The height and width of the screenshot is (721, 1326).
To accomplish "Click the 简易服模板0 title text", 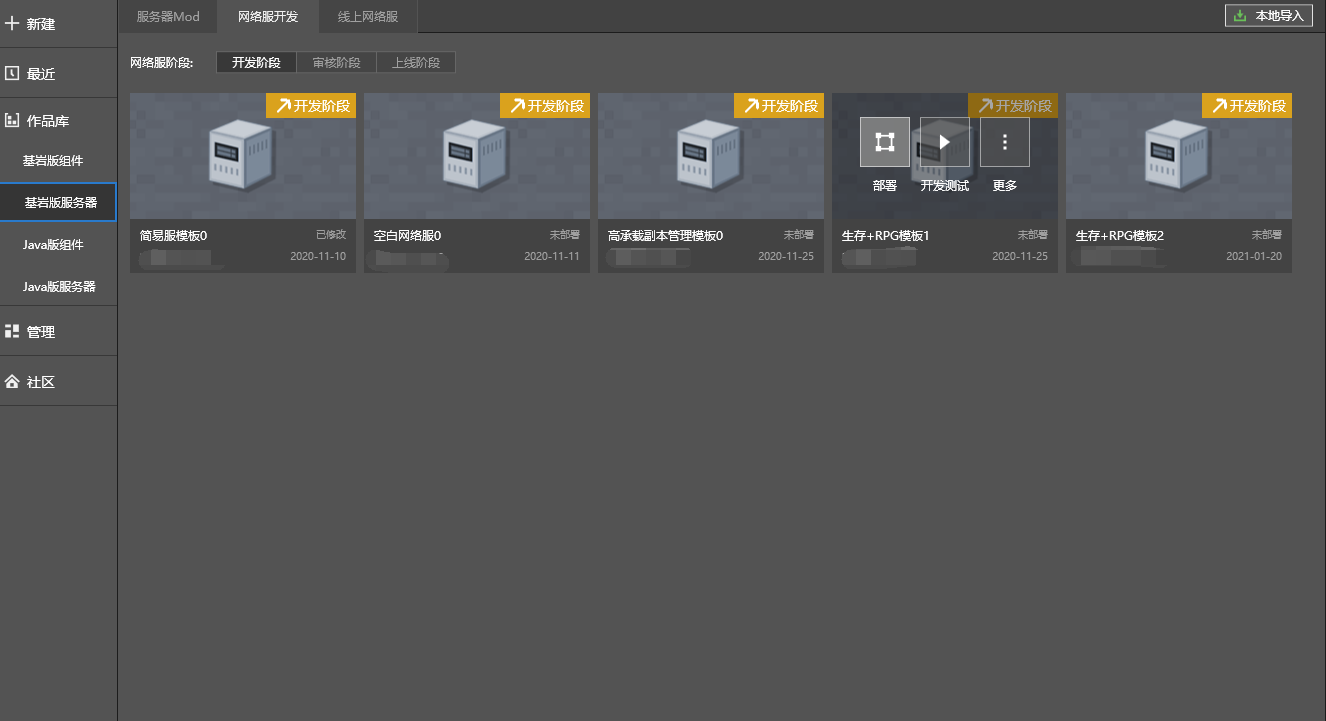I will coord(173,236).
